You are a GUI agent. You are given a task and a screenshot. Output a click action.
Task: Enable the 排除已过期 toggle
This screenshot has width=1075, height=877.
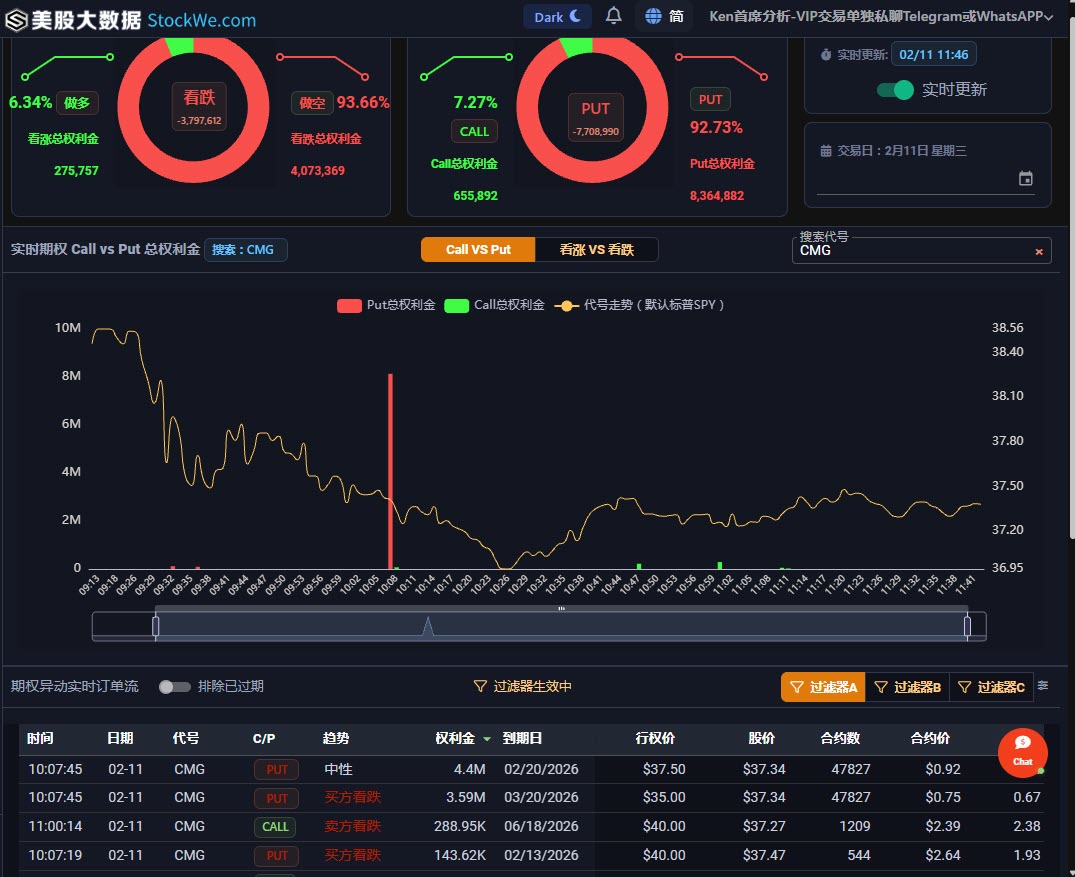coord(174,687)
